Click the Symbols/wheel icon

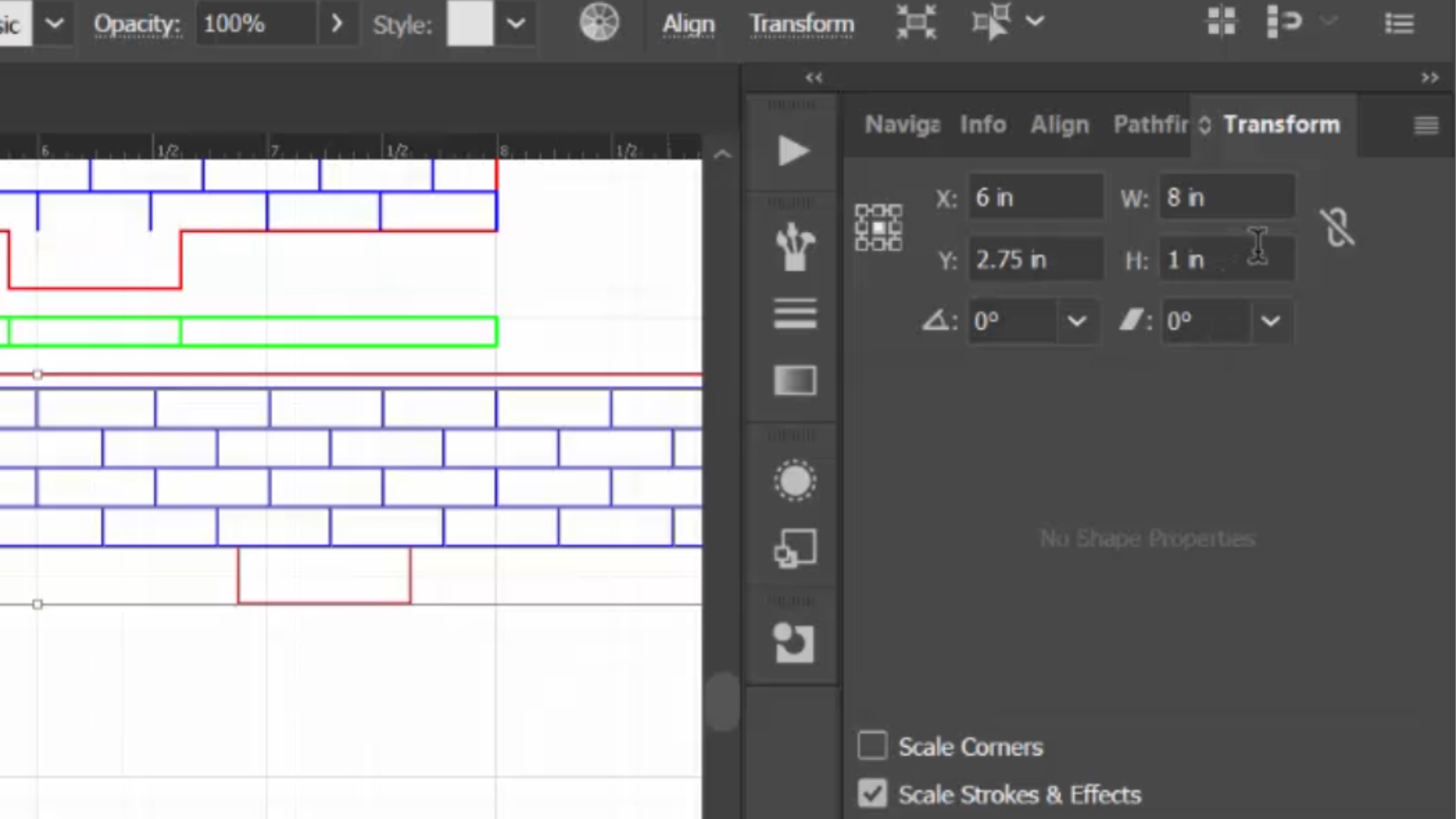[599, 22]
